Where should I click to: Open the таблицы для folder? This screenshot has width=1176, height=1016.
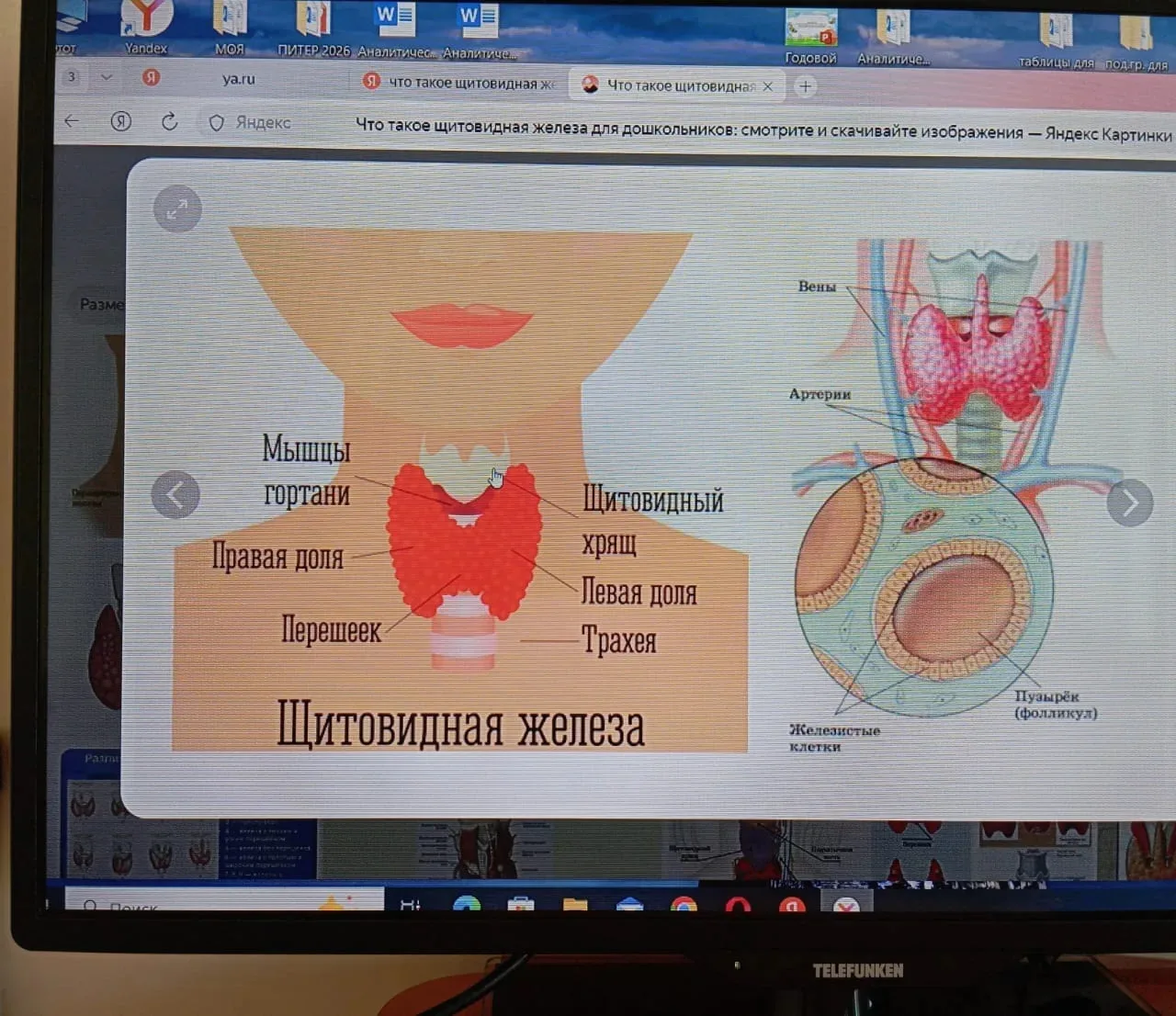[x=1057, y=40]
